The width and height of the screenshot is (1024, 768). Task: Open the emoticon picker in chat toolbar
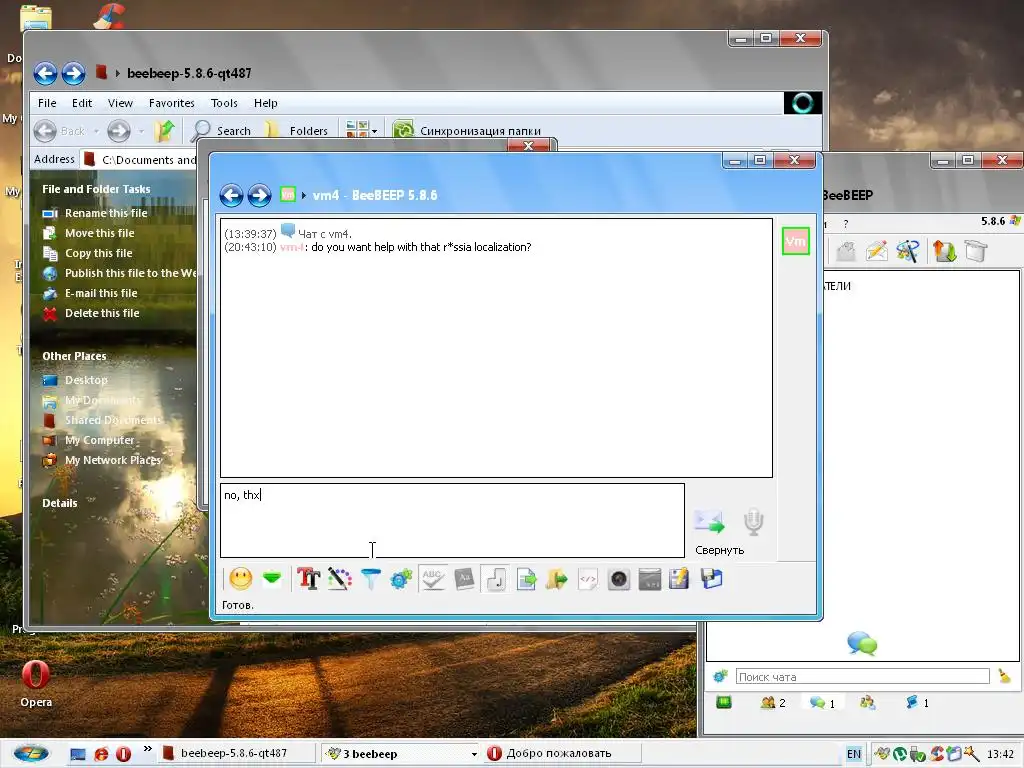(241, 579)
